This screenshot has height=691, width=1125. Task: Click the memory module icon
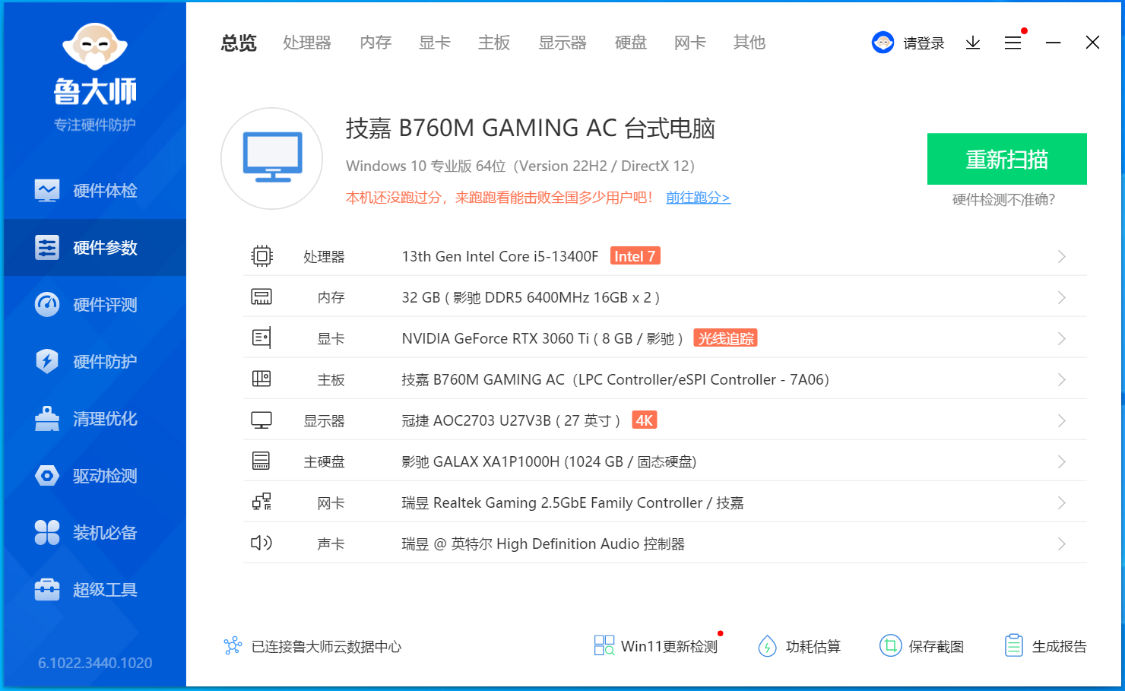click(x=261, y=297)
